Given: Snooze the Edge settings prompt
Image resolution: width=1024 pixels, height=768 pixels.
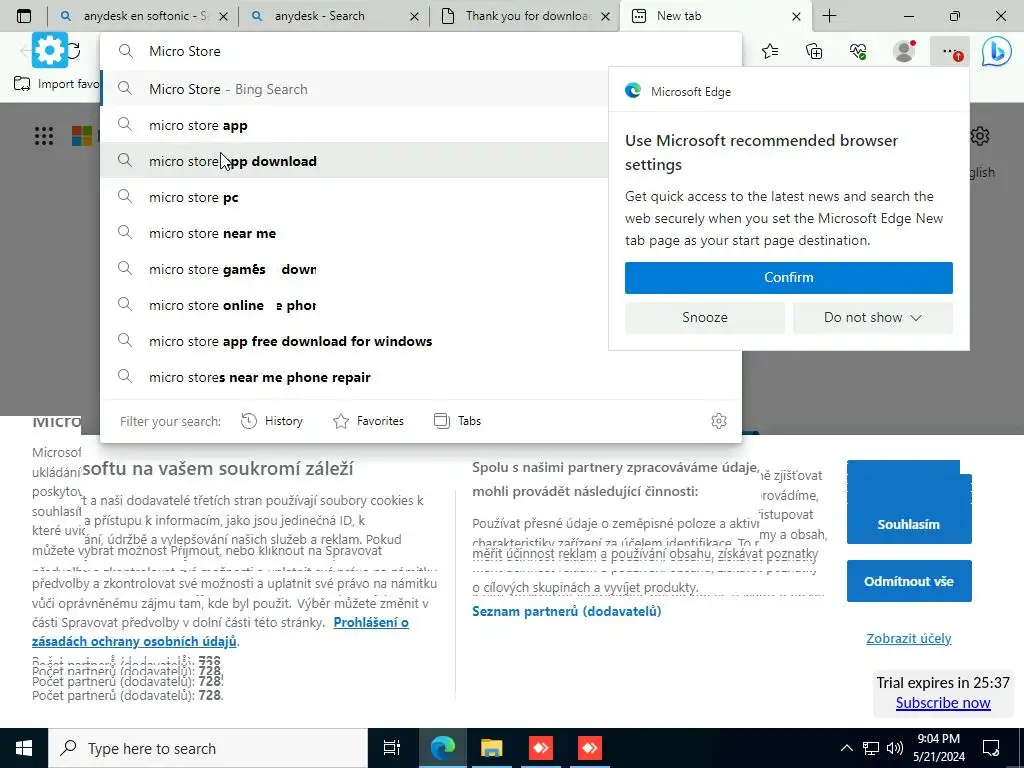Looking at the screenshot, I should click(705, 317).
